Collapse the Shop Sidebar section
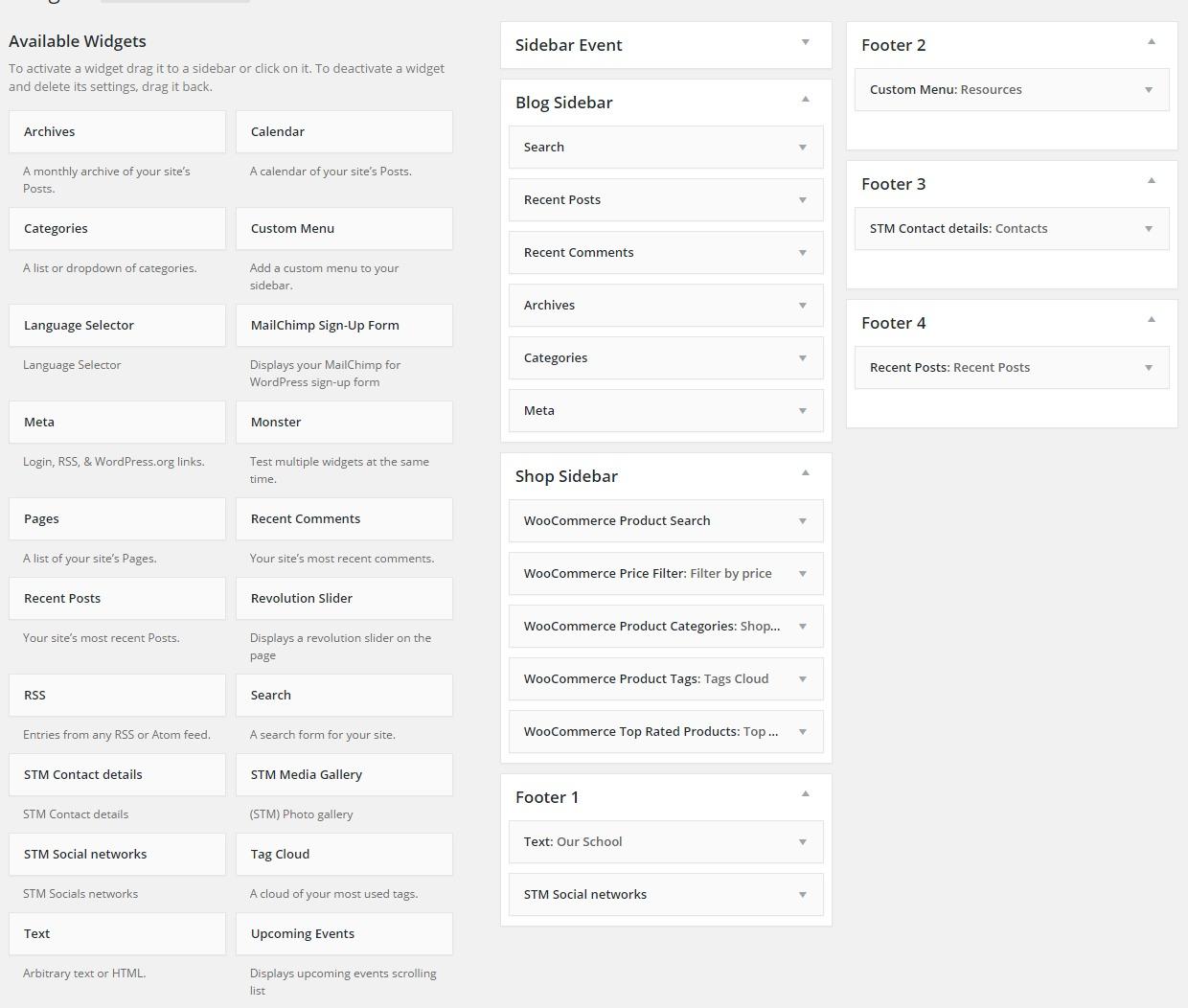Image resolution: width=1188 pixels, height=1008 pixels. 805,473
